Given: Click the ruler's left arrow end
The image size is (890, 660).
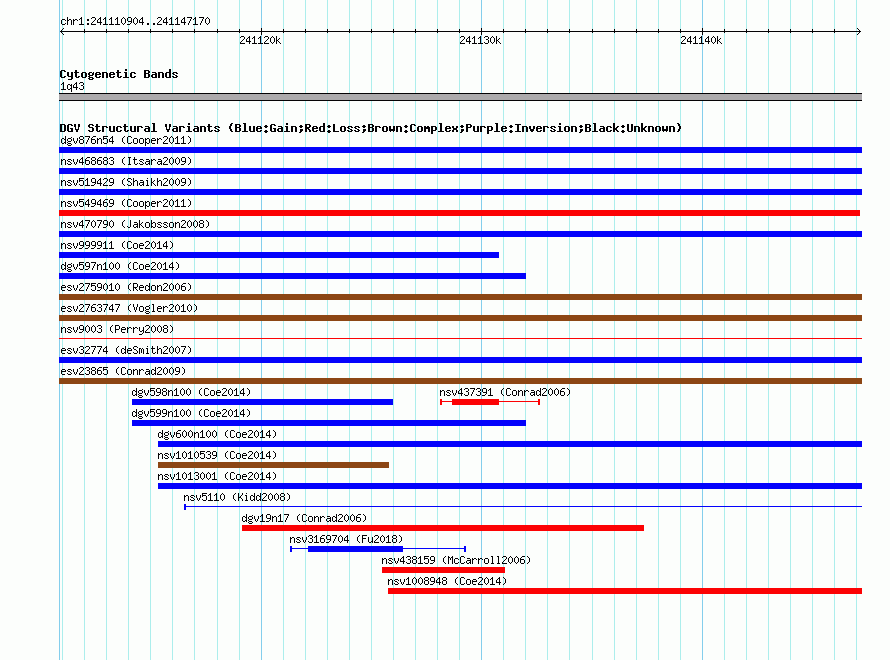Looking at the screenshot, I should [62, 31].
